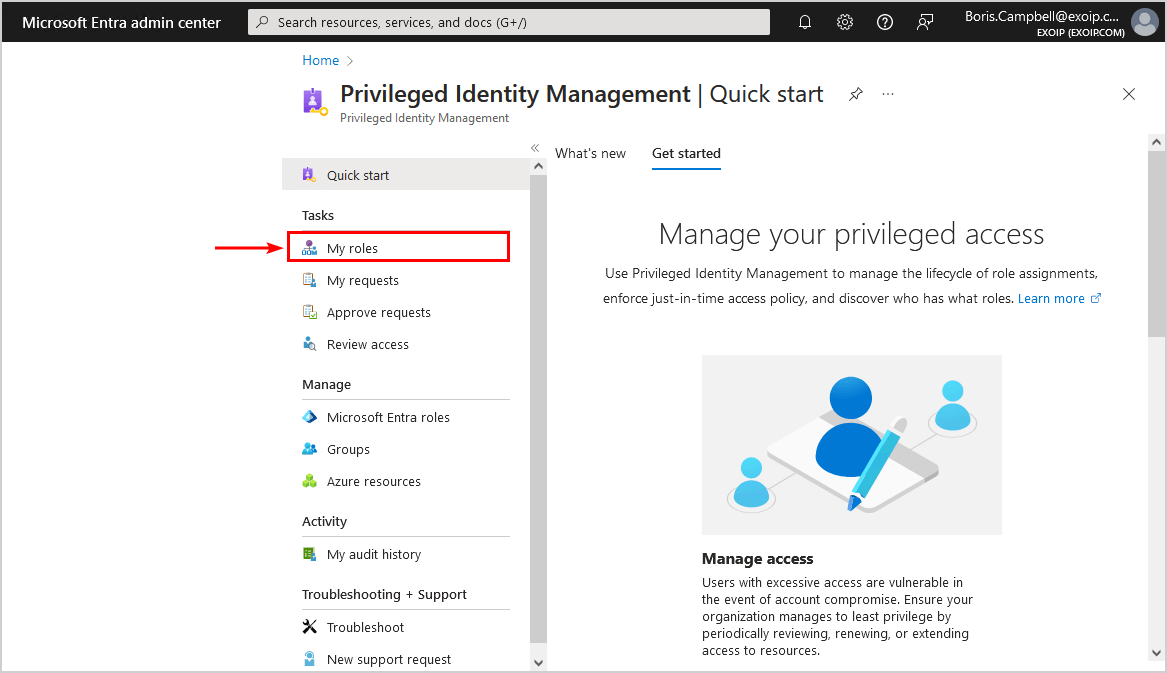
Task: Collapse the left navigation pane
Action: pyautogui.click(x=535, y=147)
